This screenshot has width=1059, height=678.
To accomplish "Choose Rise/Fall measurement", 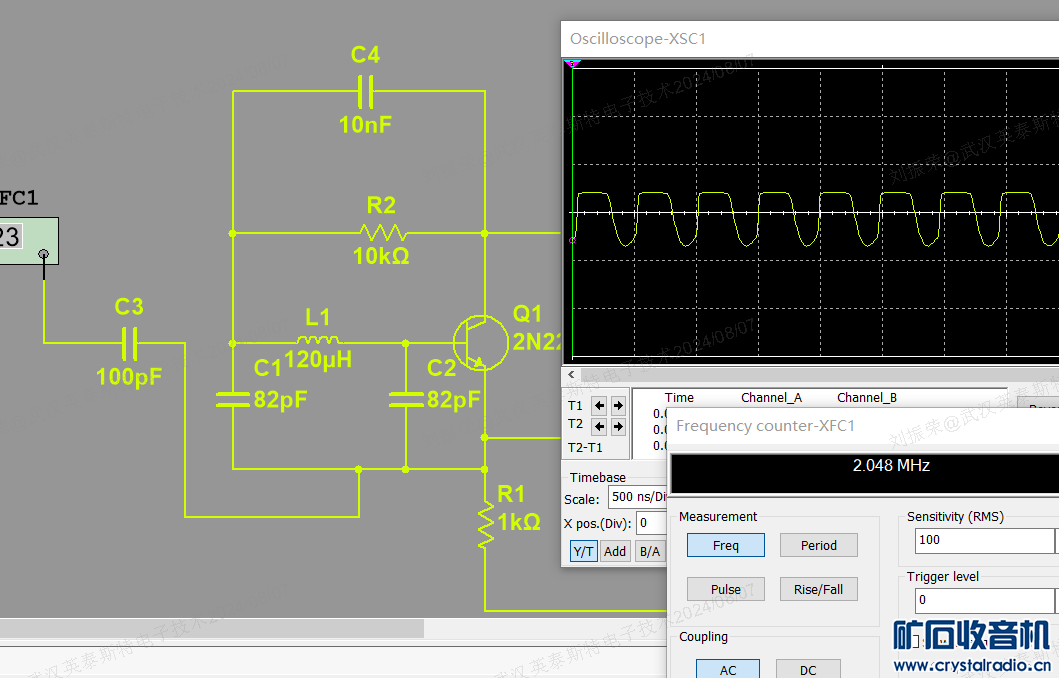I will (818, 589).
